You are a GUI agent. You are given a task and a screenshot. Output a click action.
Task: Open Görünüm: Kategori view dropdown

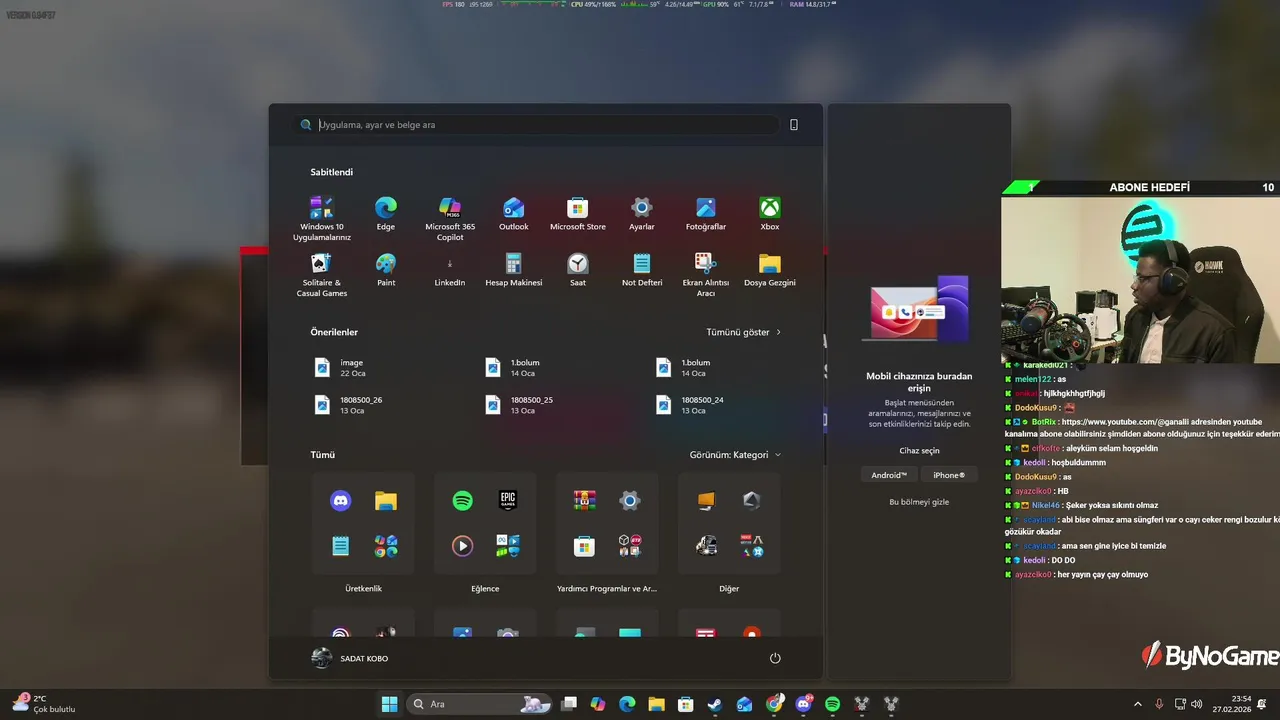pos(735,455)
